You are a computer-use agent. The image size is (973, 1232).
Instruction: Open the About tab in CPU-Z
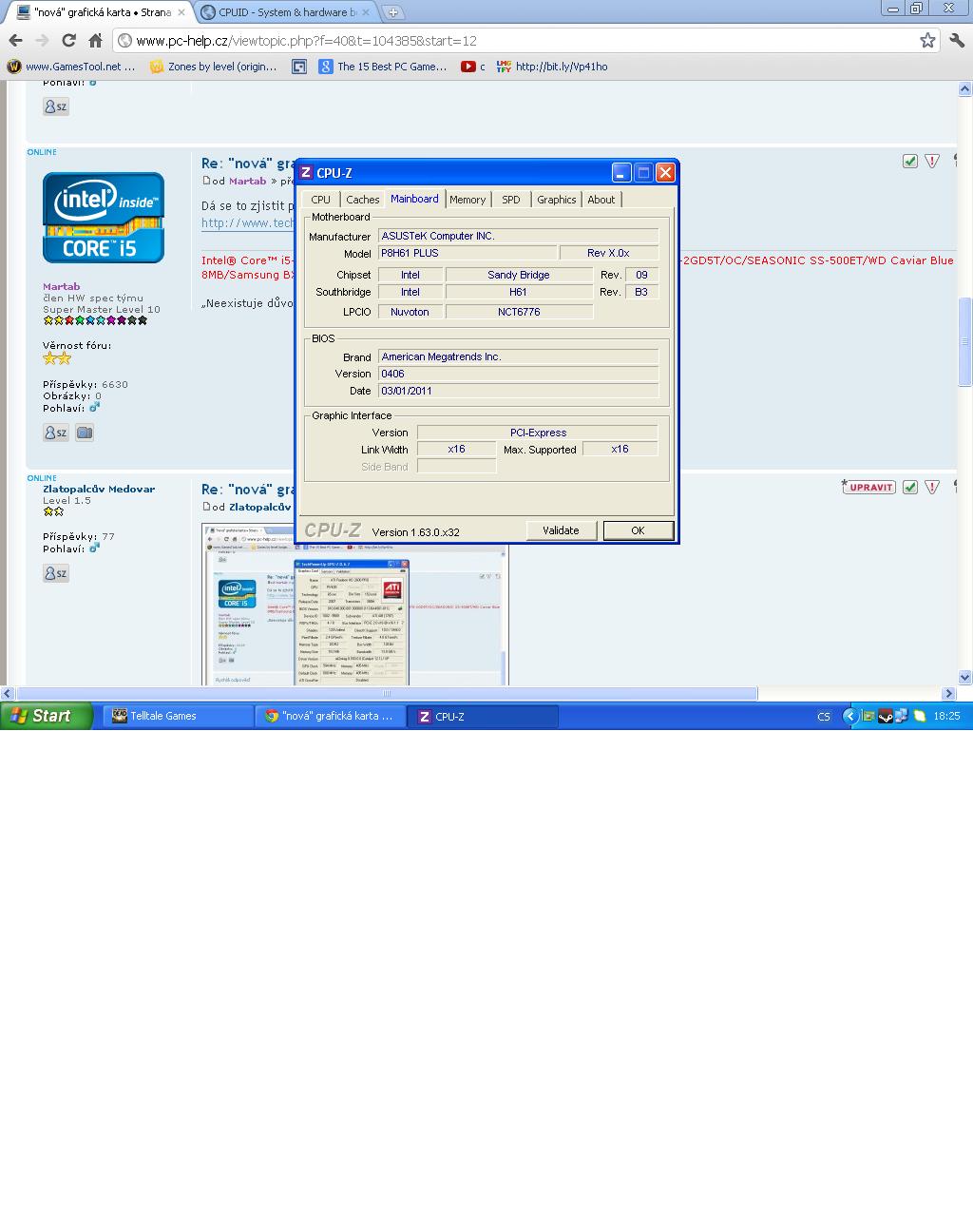601,200
